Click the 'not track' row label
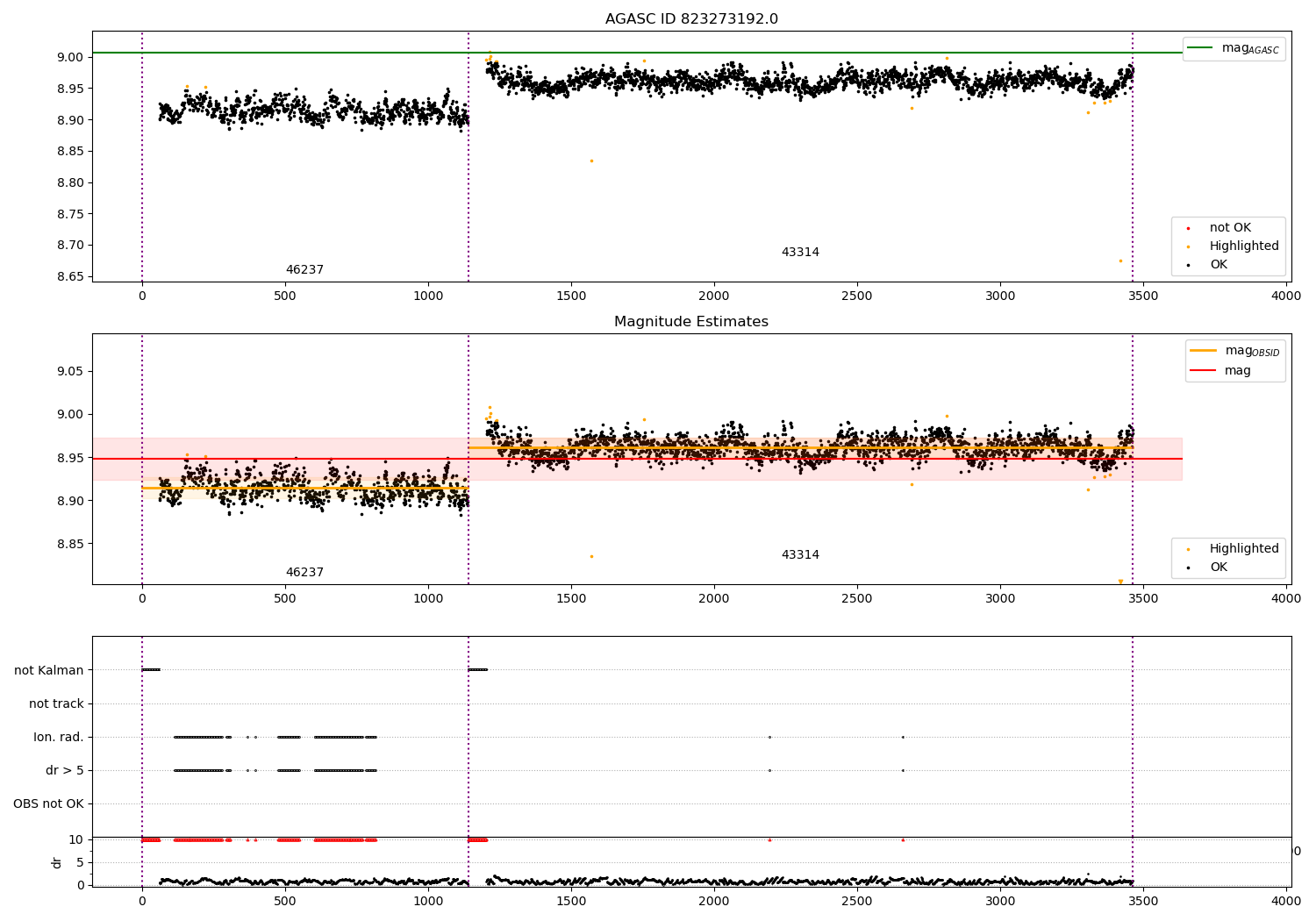Image resolution: width=1316 pixels, height=921 pixels. [56, 704]
